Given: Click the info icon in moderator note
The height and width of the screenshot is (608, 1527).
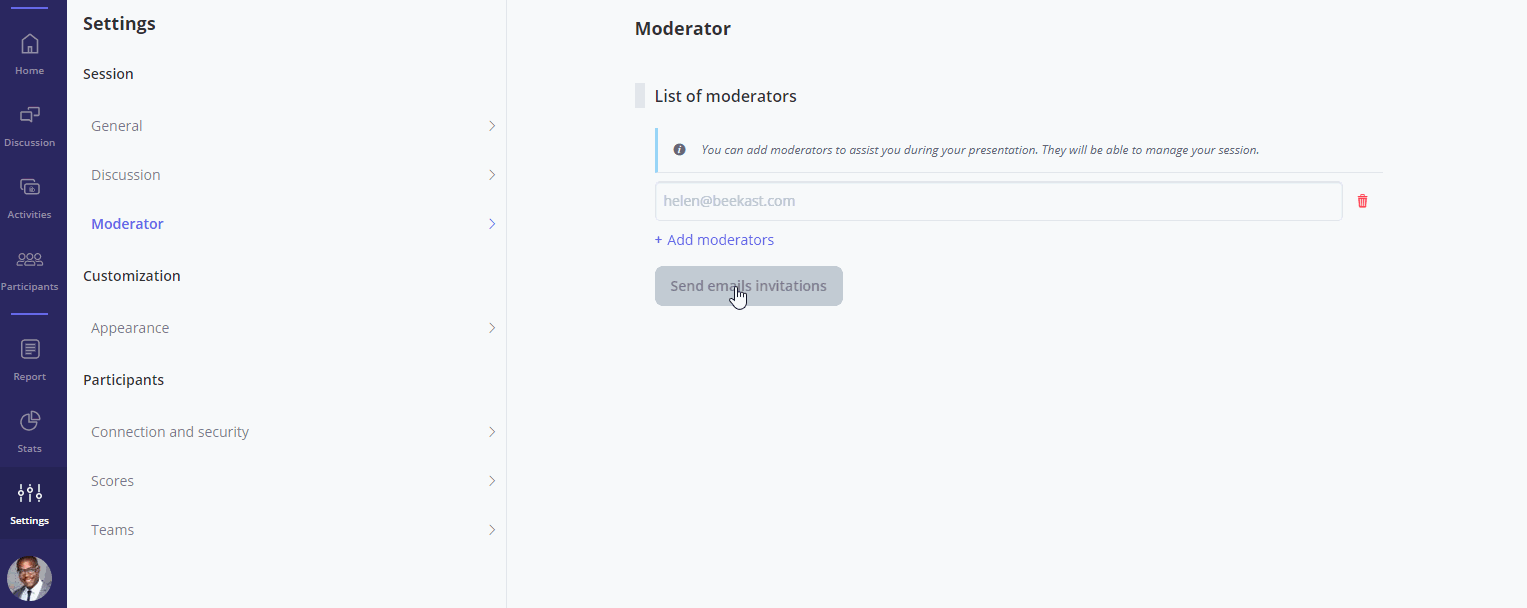Looking at the screenshot, I should pyautogui.click(x=680, y=150).
